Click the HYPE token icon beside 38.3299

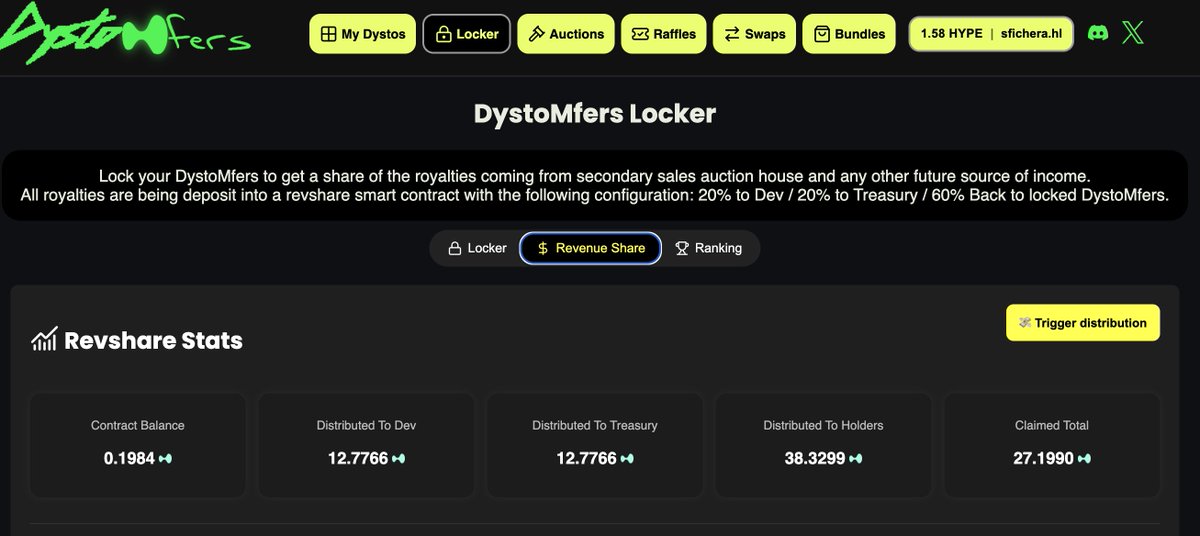click(856, 459)
